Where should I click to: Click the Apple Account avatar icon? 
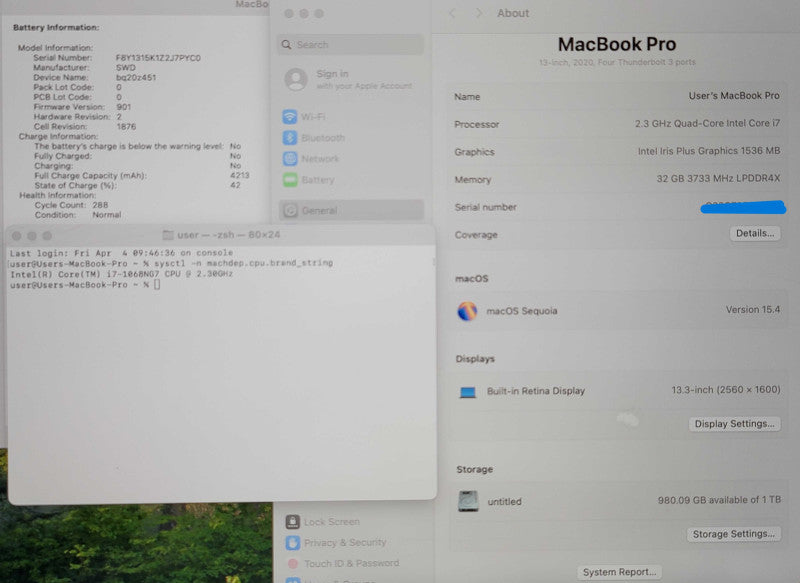click(296, 80)
